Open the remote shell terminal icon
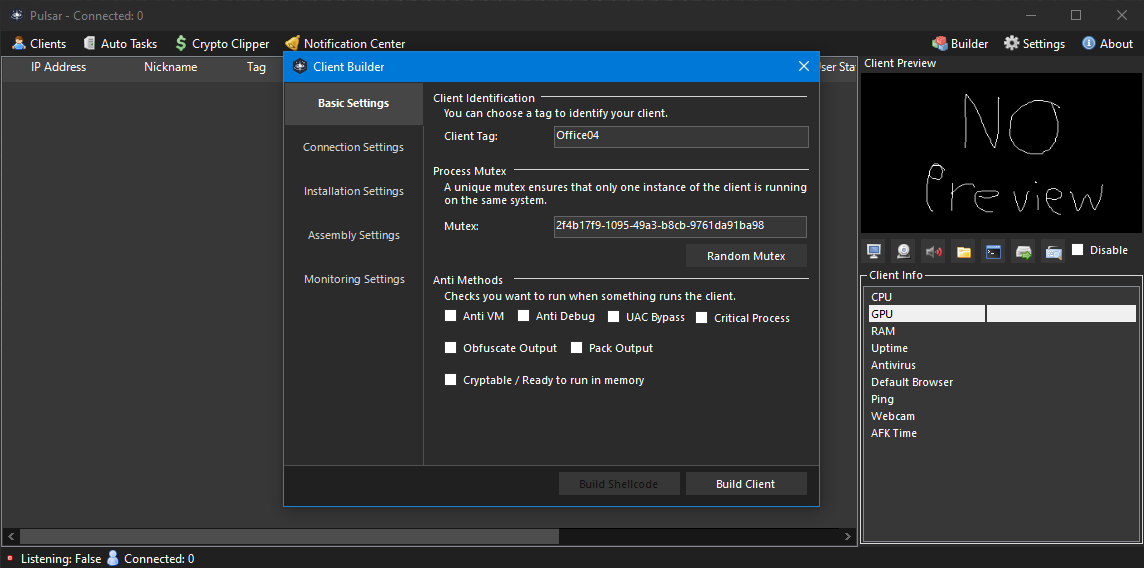Viewport: 1144px width, 568px height. coord(993,252)
